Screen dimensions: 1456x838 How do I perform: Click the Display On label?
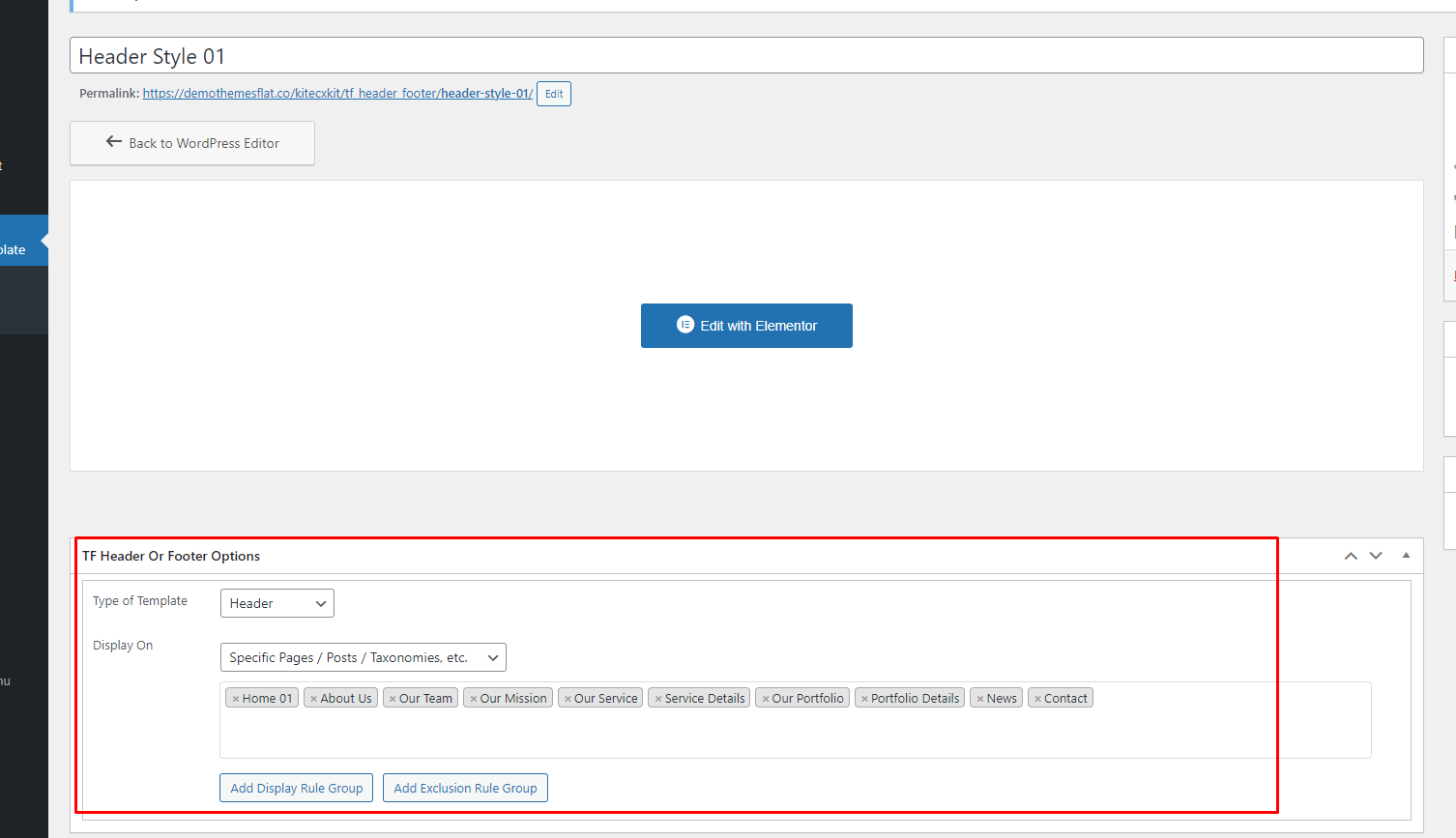[123, 645]
